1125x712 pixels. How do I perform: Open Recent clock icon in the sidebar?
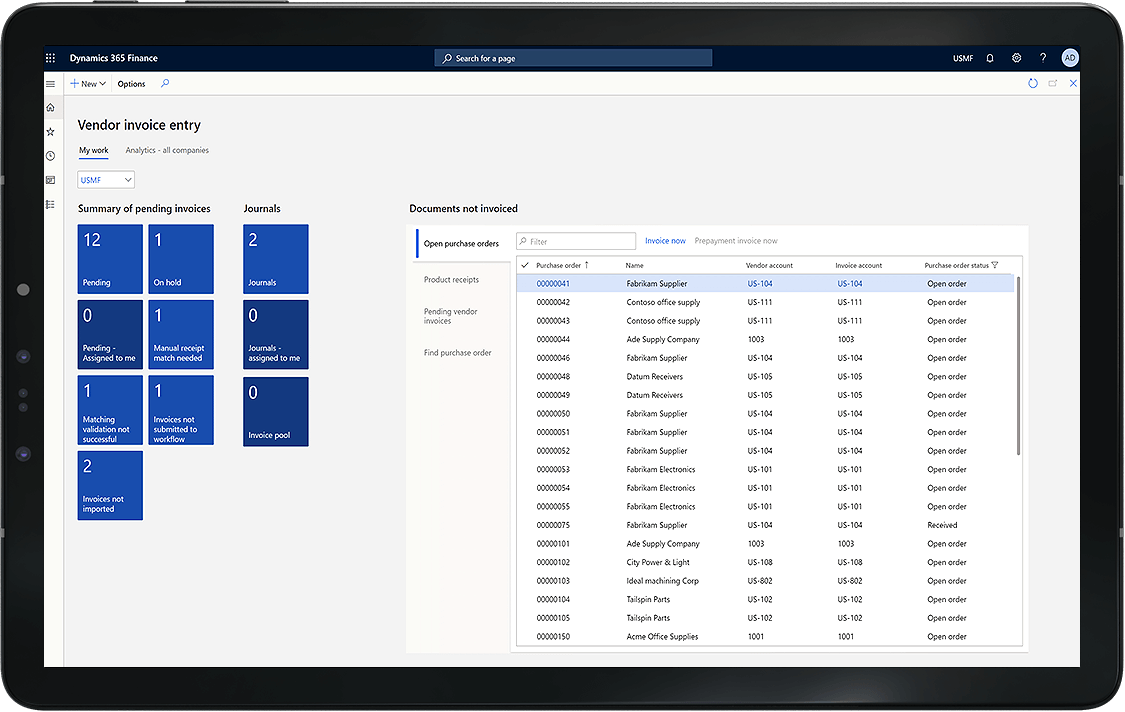tap(51, 156)
